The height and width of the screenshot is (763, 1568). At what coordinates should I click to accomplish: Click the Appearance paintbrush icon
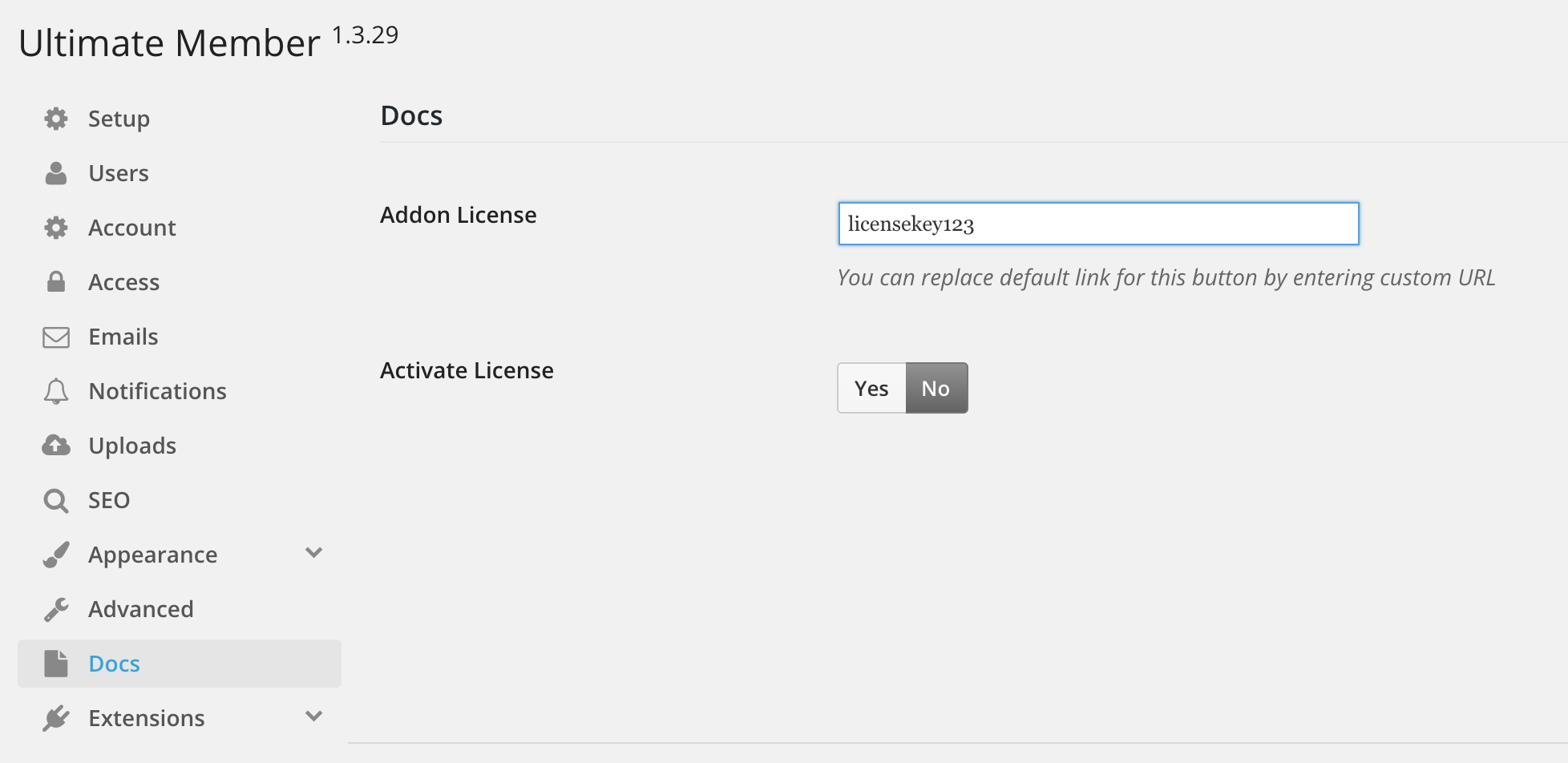pyautogui.click(x=56, y=555)
